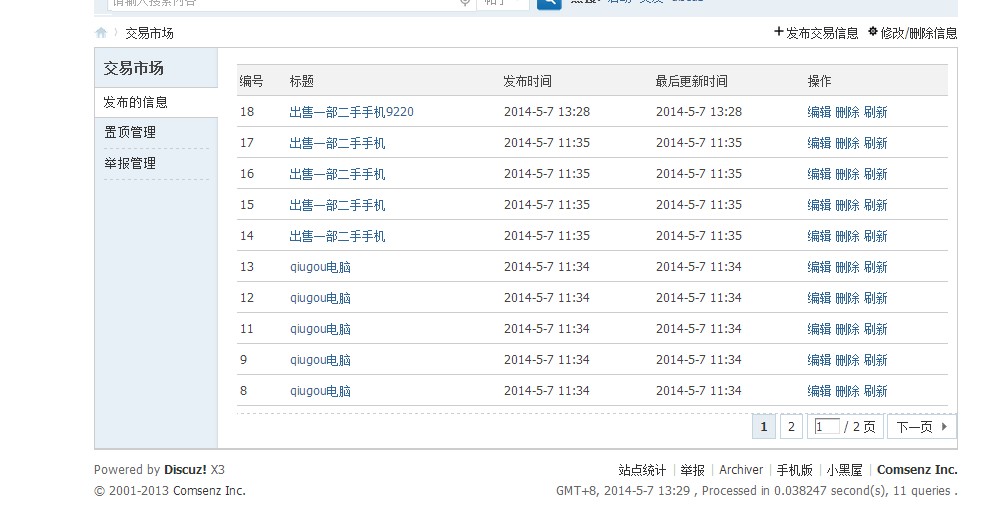Open the qiugou电脑 link in row 12
The image size is (1006, 514).
pyautogui.click(x=320, y=298)
